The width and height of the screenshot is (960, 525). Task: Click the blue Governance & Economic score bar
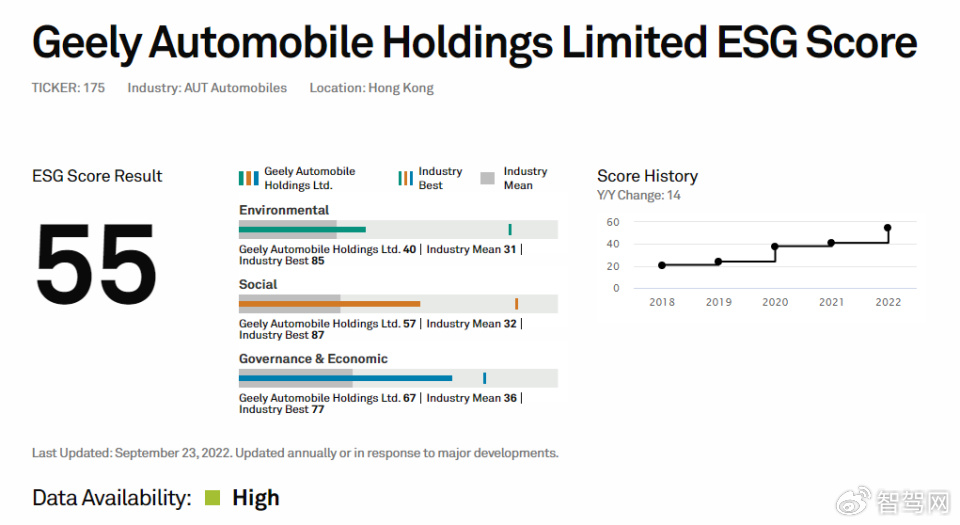coord(345,378)
